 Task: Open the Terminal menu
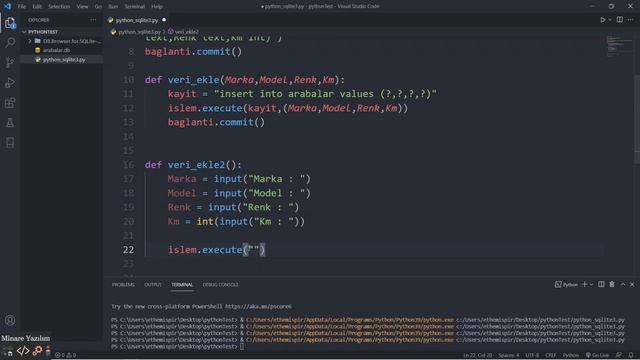coord(134,7)
